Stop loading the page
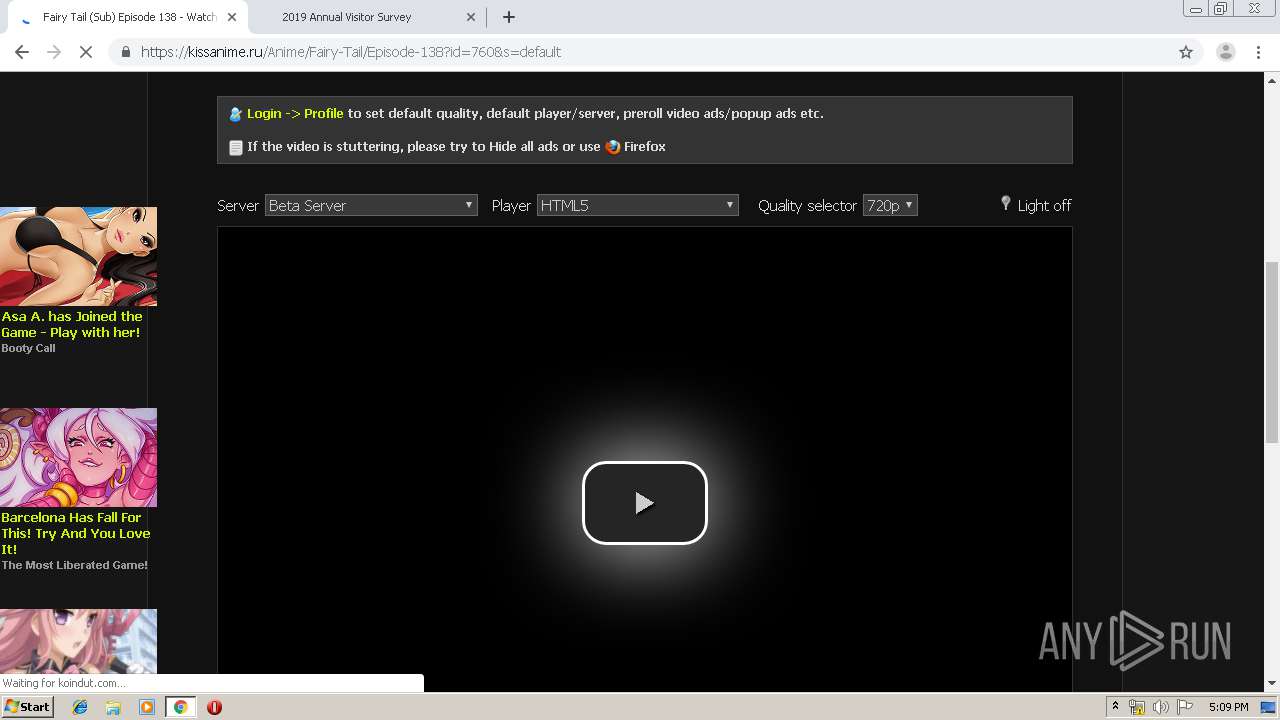1280x720 pixels. pyautogui.click(x=86, y=52)
